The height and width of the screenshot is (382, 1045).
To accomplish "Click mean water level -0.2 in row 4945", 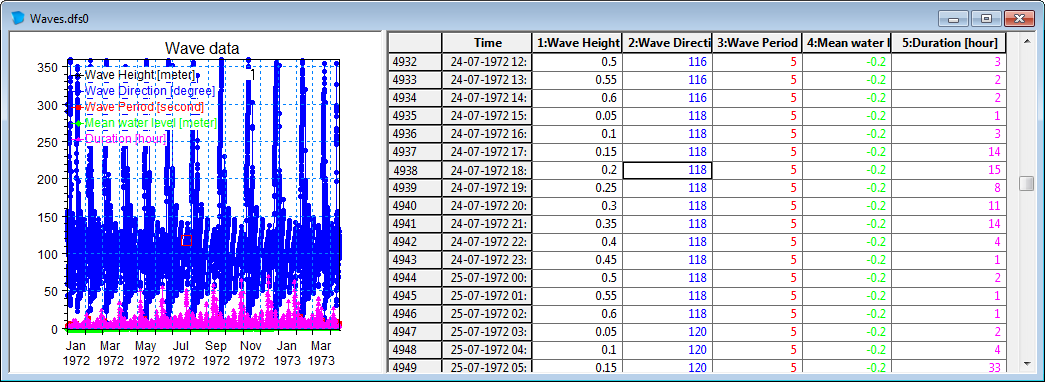I will (x=846, y=295).
